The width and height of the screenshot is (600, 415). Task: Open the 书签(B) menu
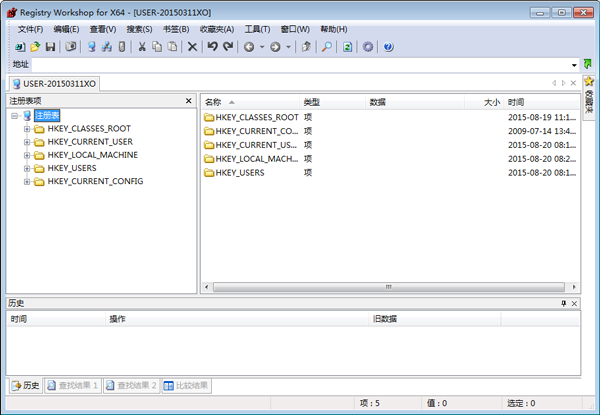point(176,29)
